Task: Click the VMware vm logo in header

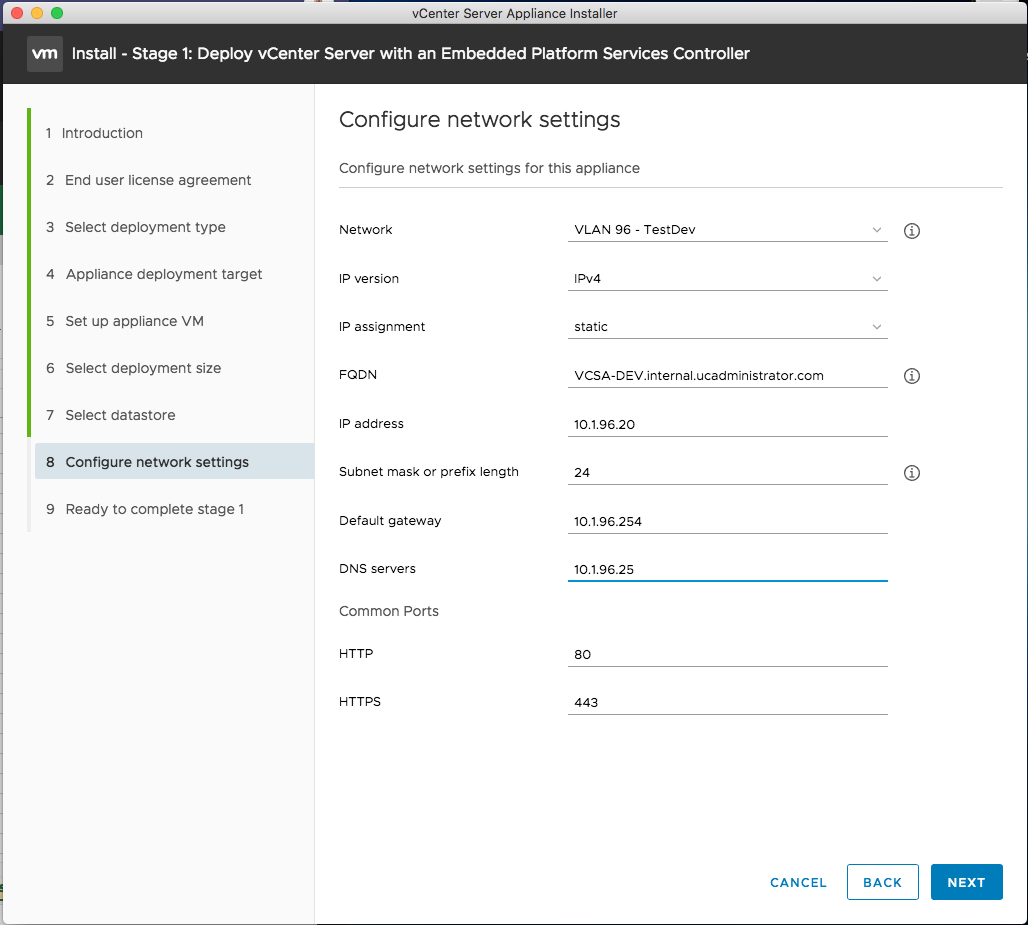Action: (44, 53)
